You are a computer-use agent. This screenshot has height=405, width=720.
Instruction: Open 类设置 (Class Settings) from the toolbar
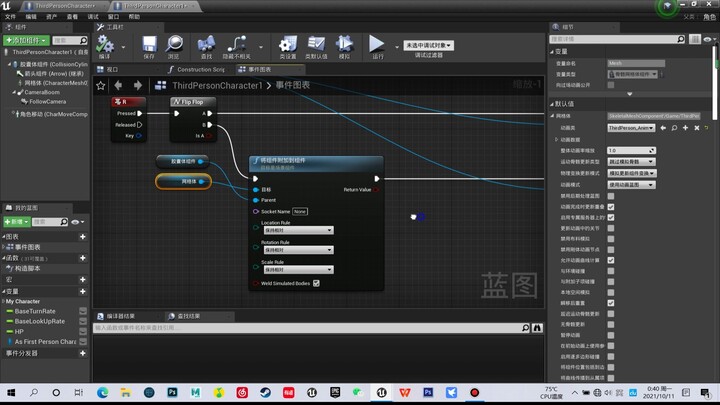pos(288,45)
